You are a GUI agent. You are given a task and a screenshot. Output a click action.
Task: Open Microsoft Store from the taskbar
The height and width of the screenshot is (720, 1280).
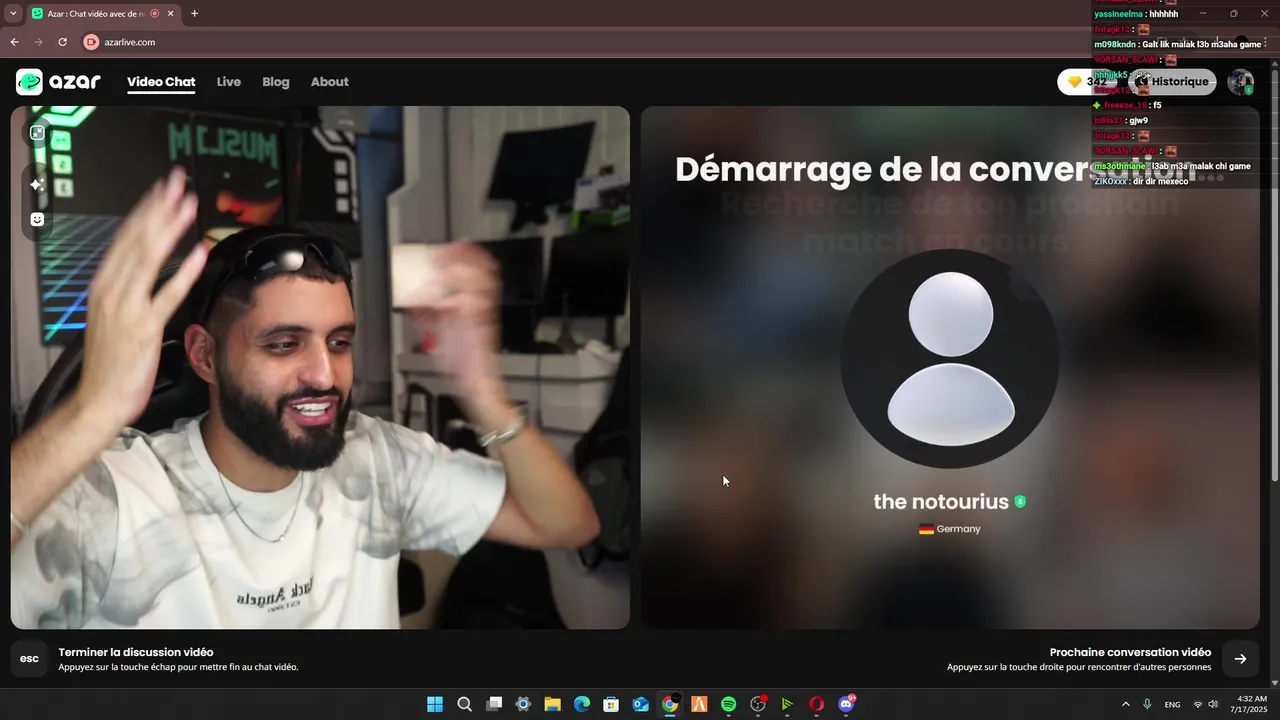pos(611,704)
